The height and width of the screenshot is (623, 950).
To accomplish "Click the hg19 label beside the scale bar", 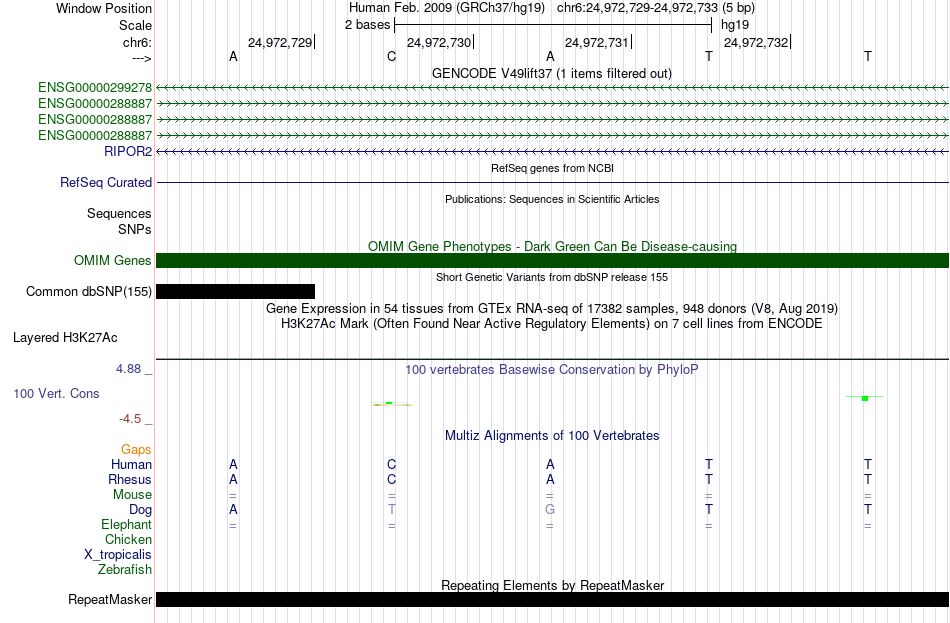I will [x=735, y=25].
